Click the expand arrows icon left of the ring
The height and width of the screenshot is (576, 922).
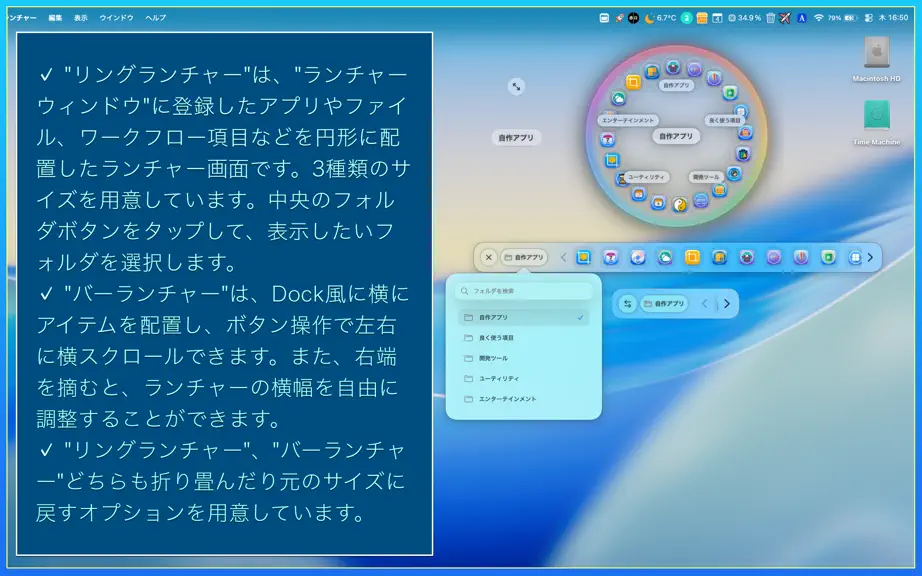(x=516, y=87)
